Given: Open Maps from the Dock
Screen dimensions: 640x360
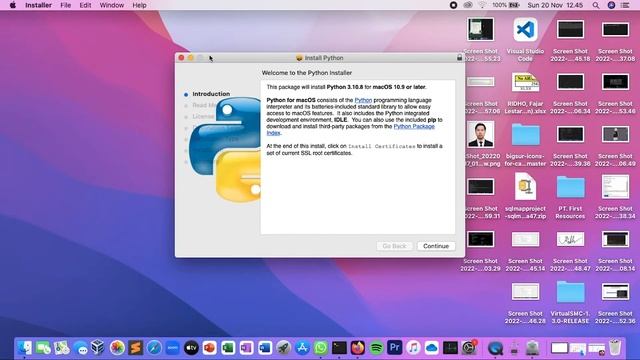Looking at the screenshot, I should (62, 348).
